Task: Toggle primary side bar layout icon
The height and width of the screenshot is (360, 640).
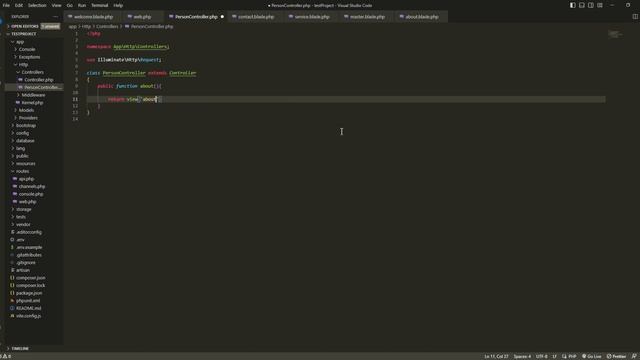Action: tap(573, 5)
